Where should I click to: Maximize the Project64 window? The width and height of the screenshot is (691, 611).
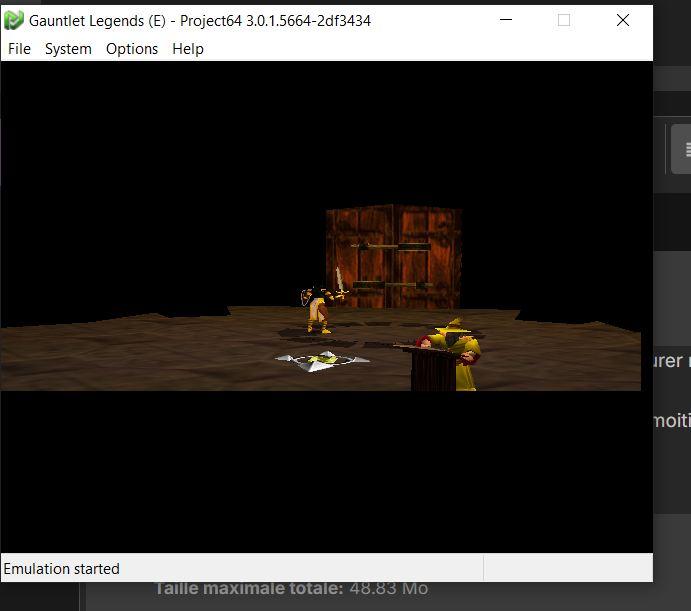(564, 20)
